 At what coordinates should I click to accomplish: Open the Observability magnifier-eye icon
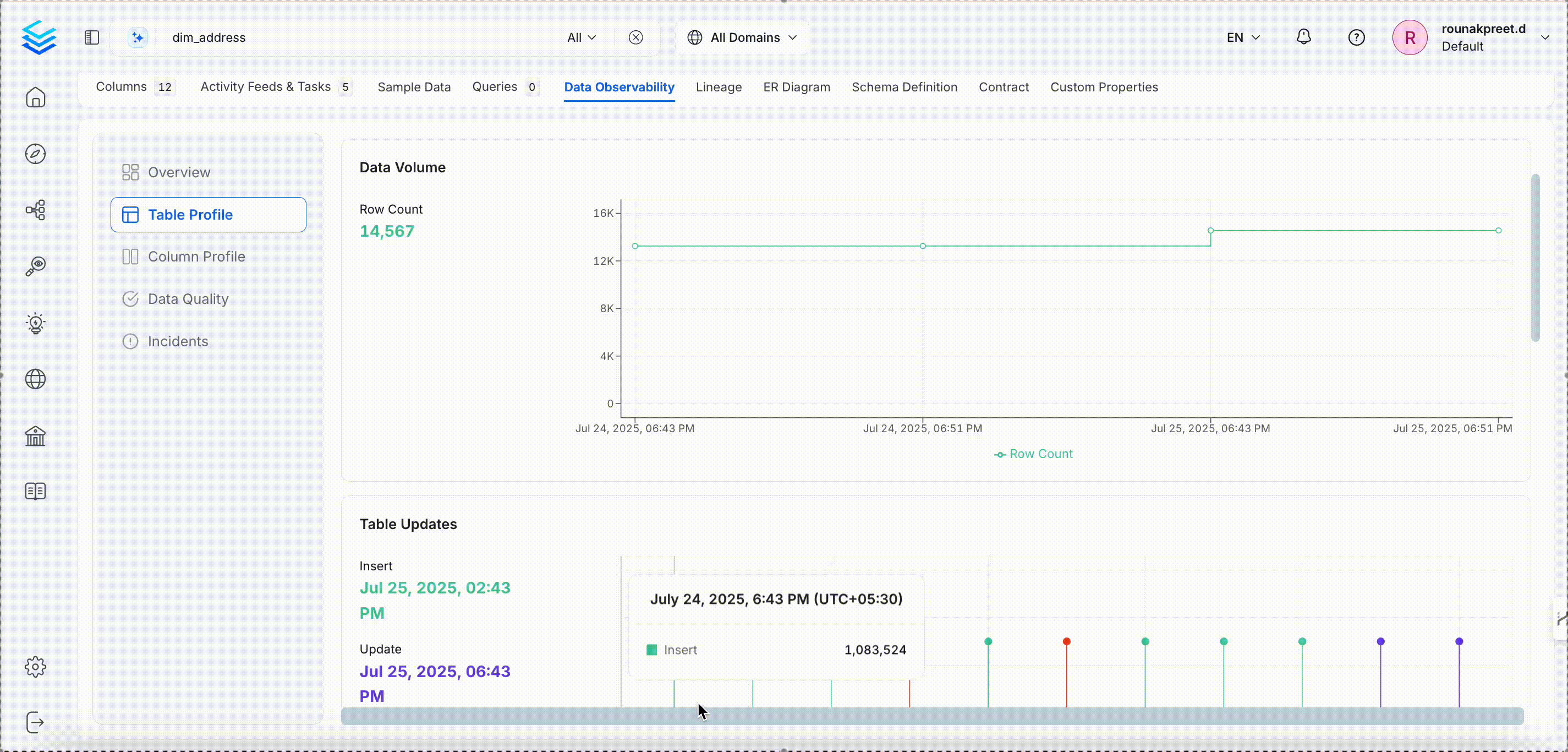click(35, 266)
